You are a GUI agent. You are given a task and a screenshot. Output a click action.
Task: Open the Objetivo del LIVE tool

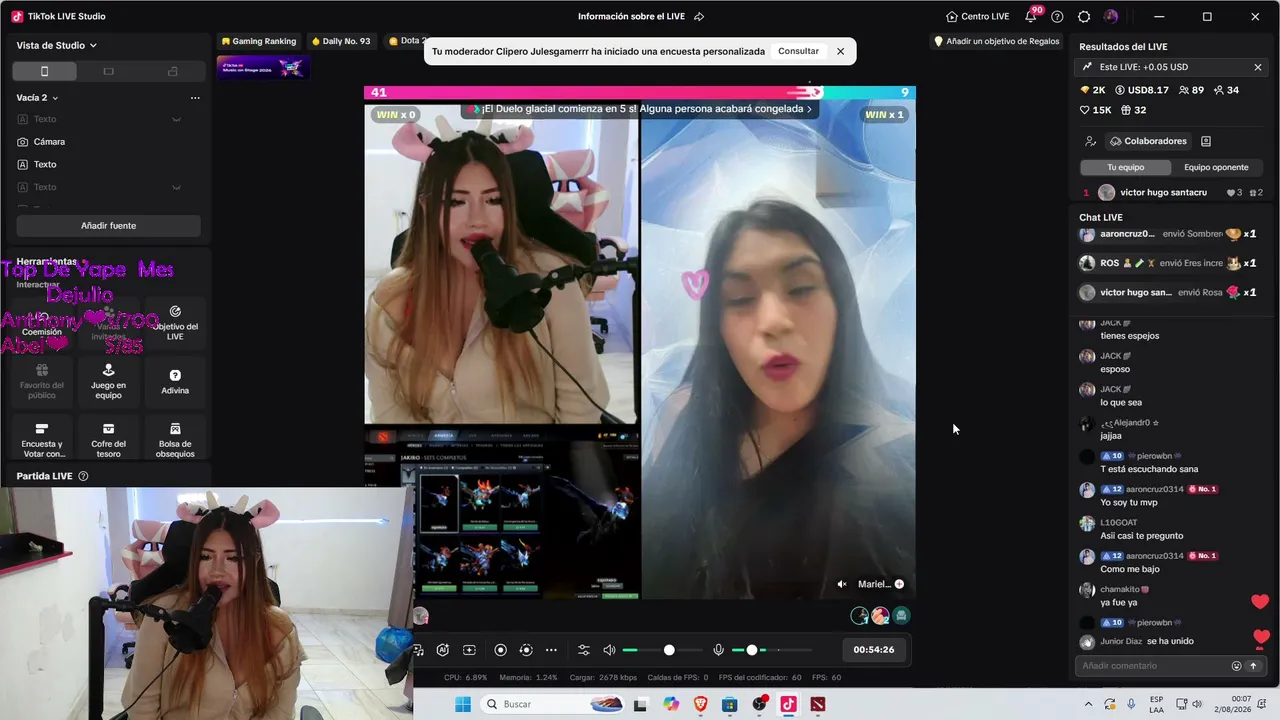pyautogui.click(x=175, y=324)
